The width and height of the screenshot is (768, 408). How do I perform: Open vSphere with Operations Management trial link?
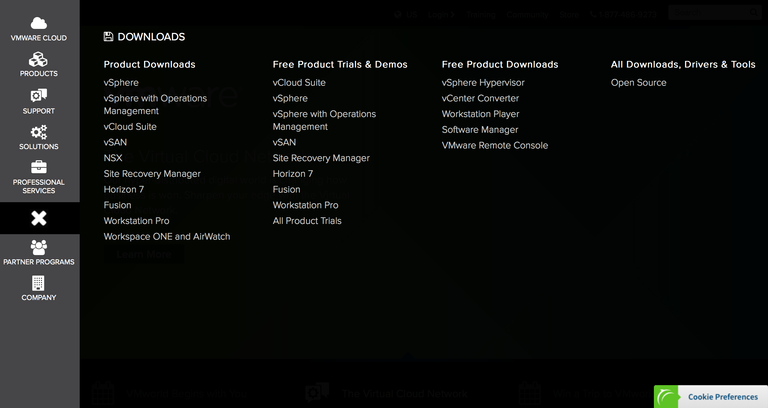(324, 120)
